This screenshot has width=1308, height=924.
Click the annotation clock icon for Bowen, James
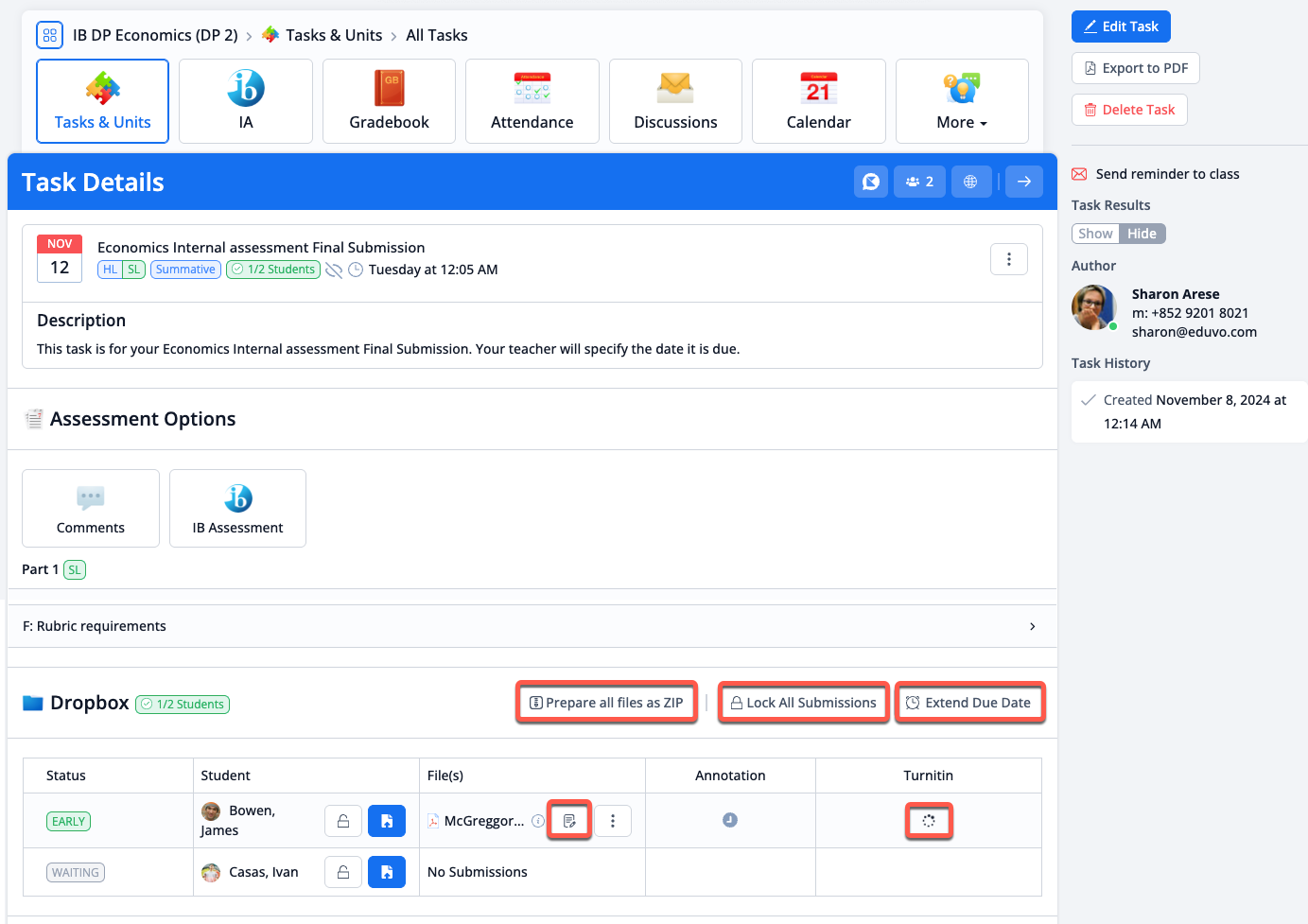click(x=730, y=820)
